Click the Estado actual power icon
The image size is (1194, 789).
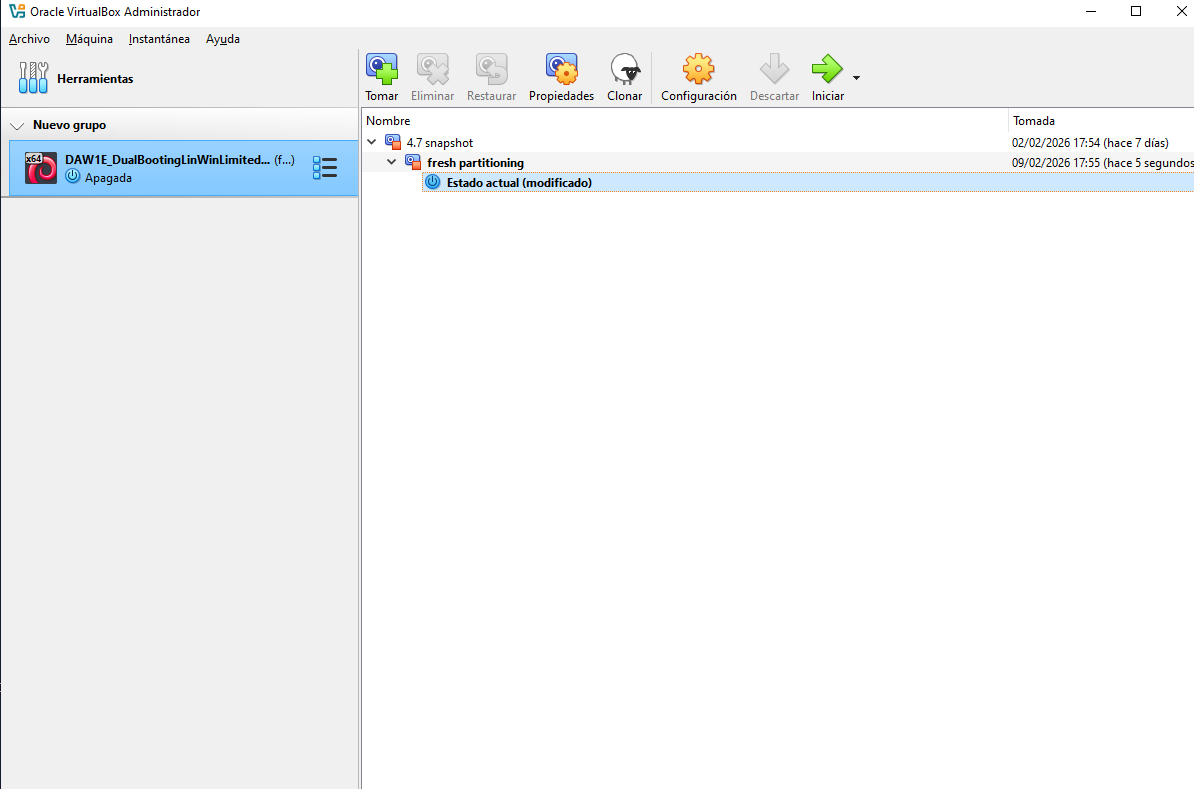coord(433,182)
